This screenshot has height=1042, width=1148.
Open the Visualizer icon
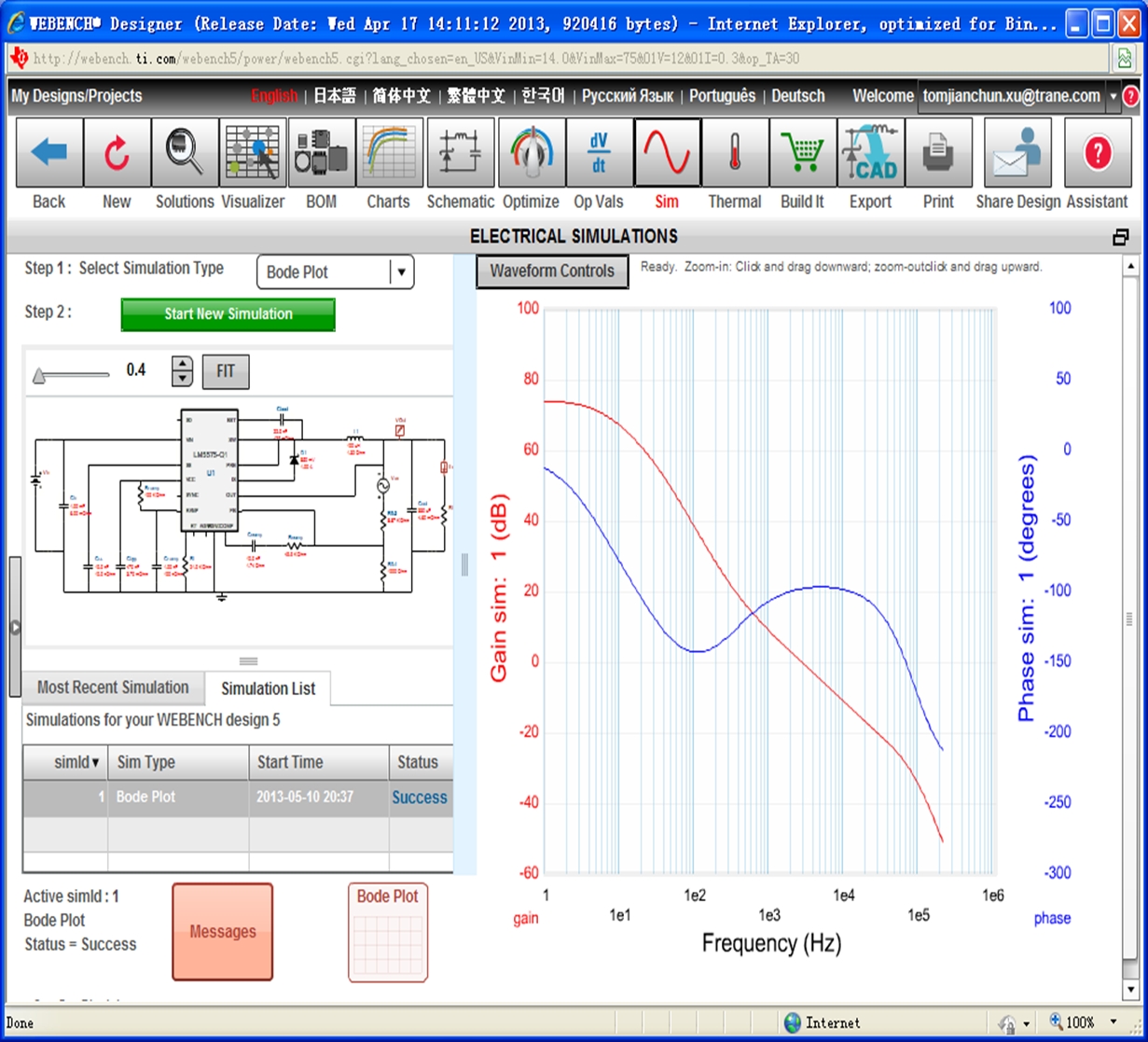253,153
